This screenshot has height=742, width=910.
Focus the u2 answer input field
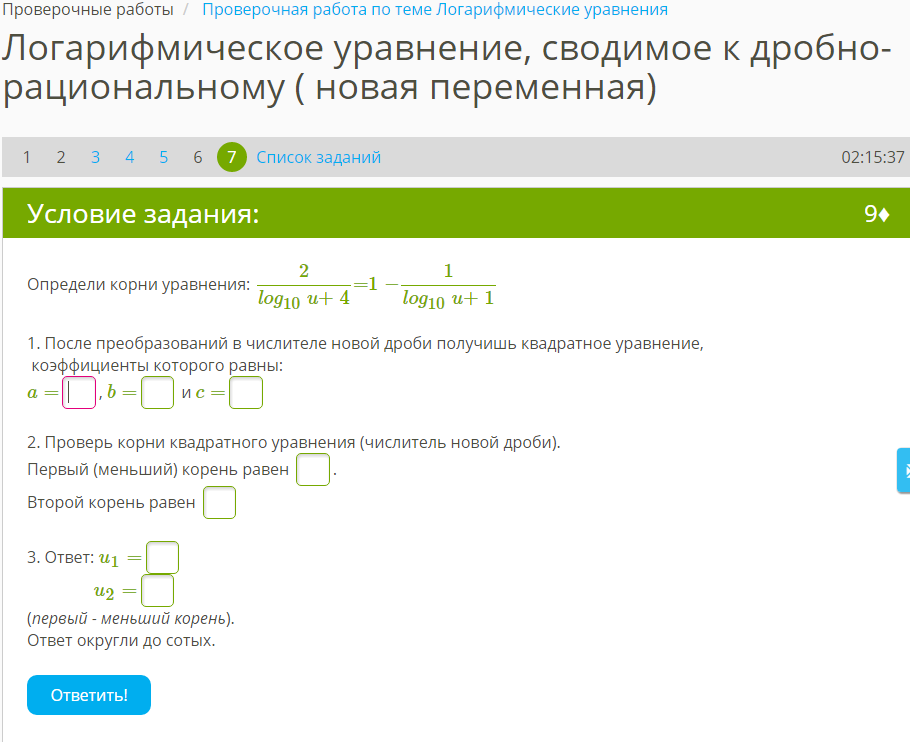[x=158, y=591]
